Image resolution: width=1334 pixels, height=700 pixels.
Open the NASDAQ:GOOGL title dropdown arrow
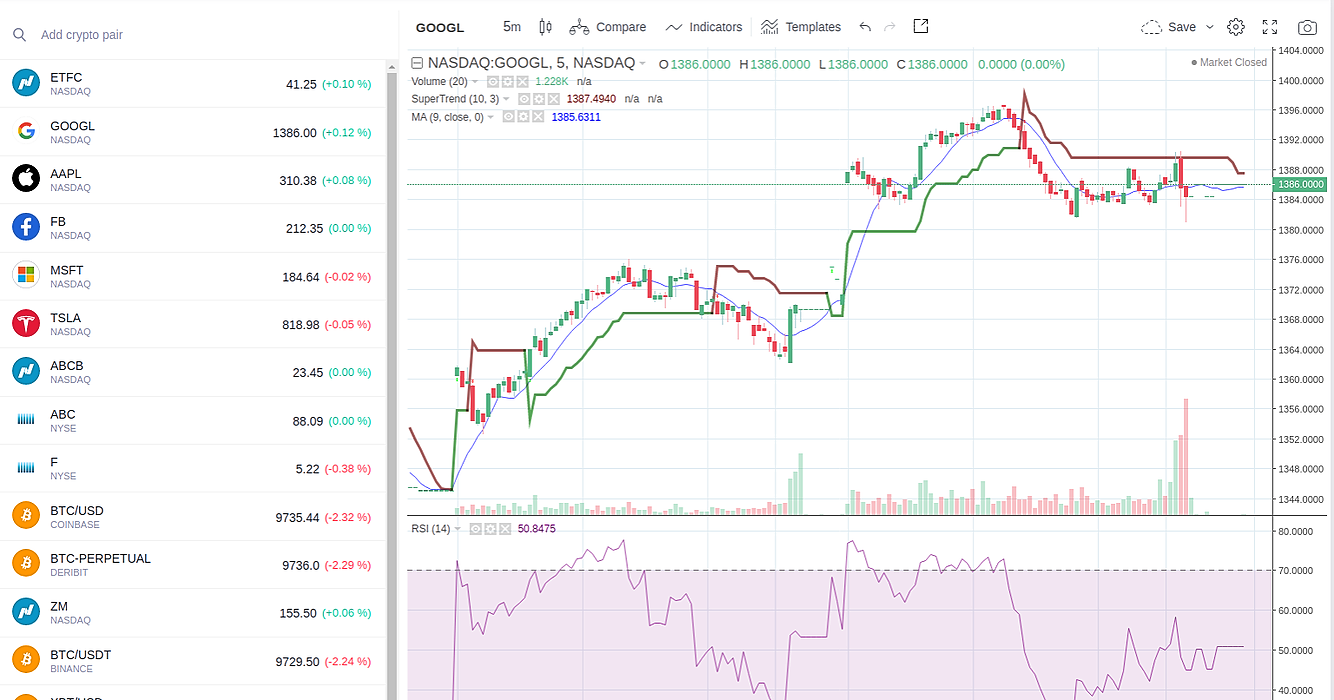coord(642,63)
